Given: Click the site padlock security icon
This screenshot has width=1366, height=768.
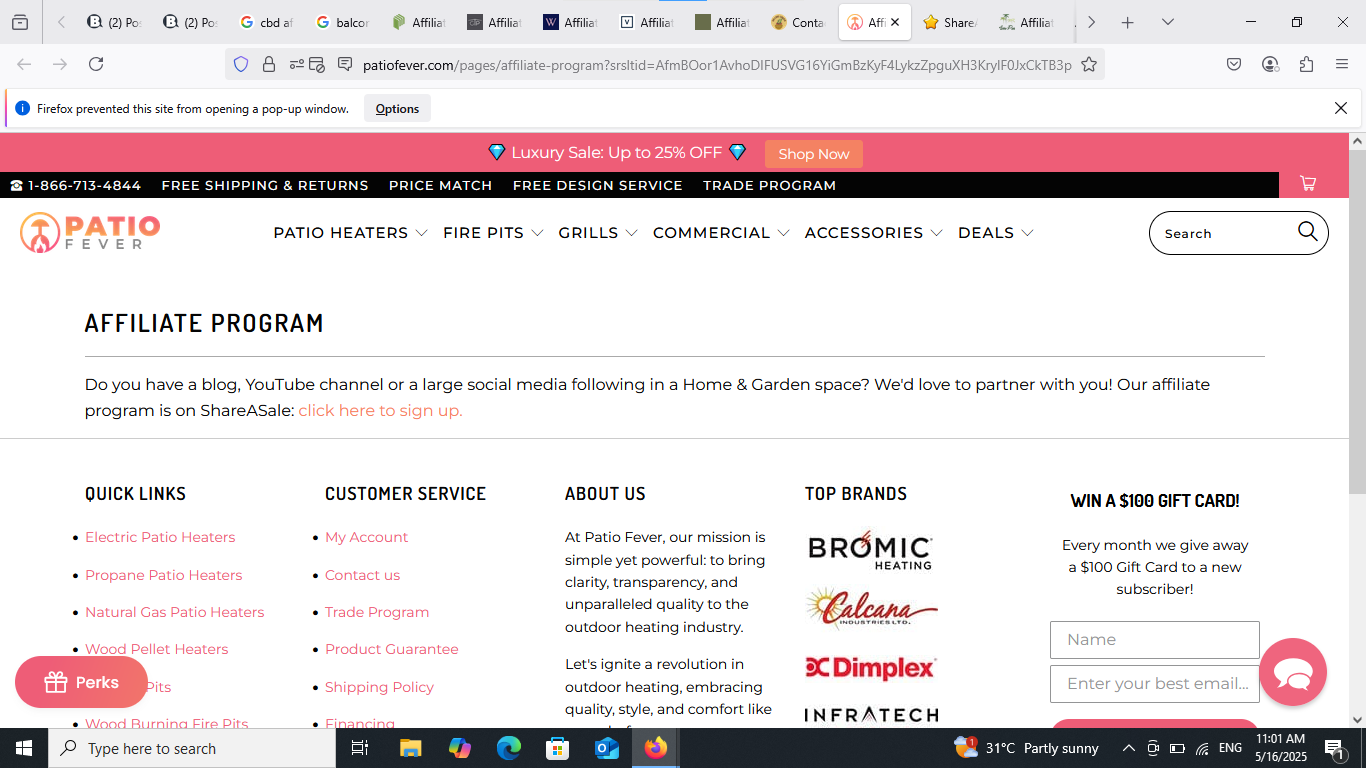Looking at the screenshot, I should [x=269, y=65].
